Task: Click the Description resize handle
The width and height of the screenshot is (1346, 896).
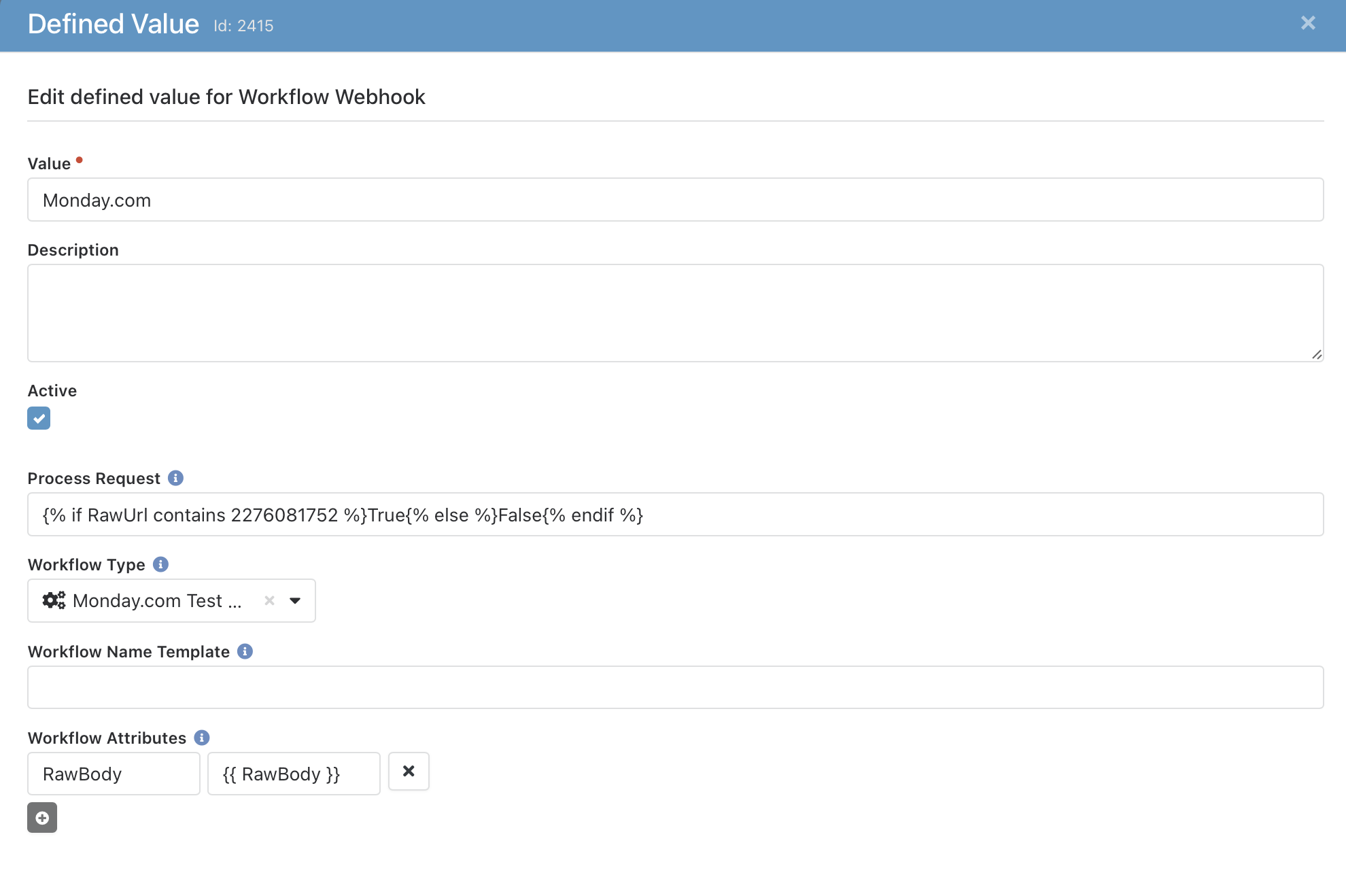Action: pos(1317,355)
